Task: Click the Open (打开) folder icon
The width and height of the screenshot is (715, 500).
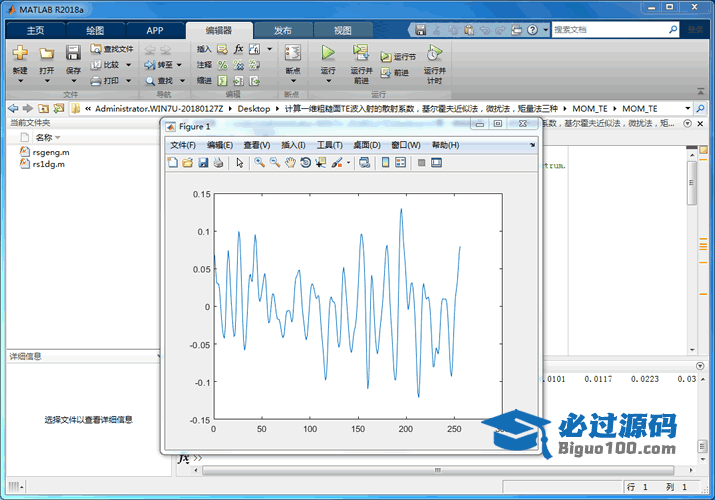Action: 46,53
